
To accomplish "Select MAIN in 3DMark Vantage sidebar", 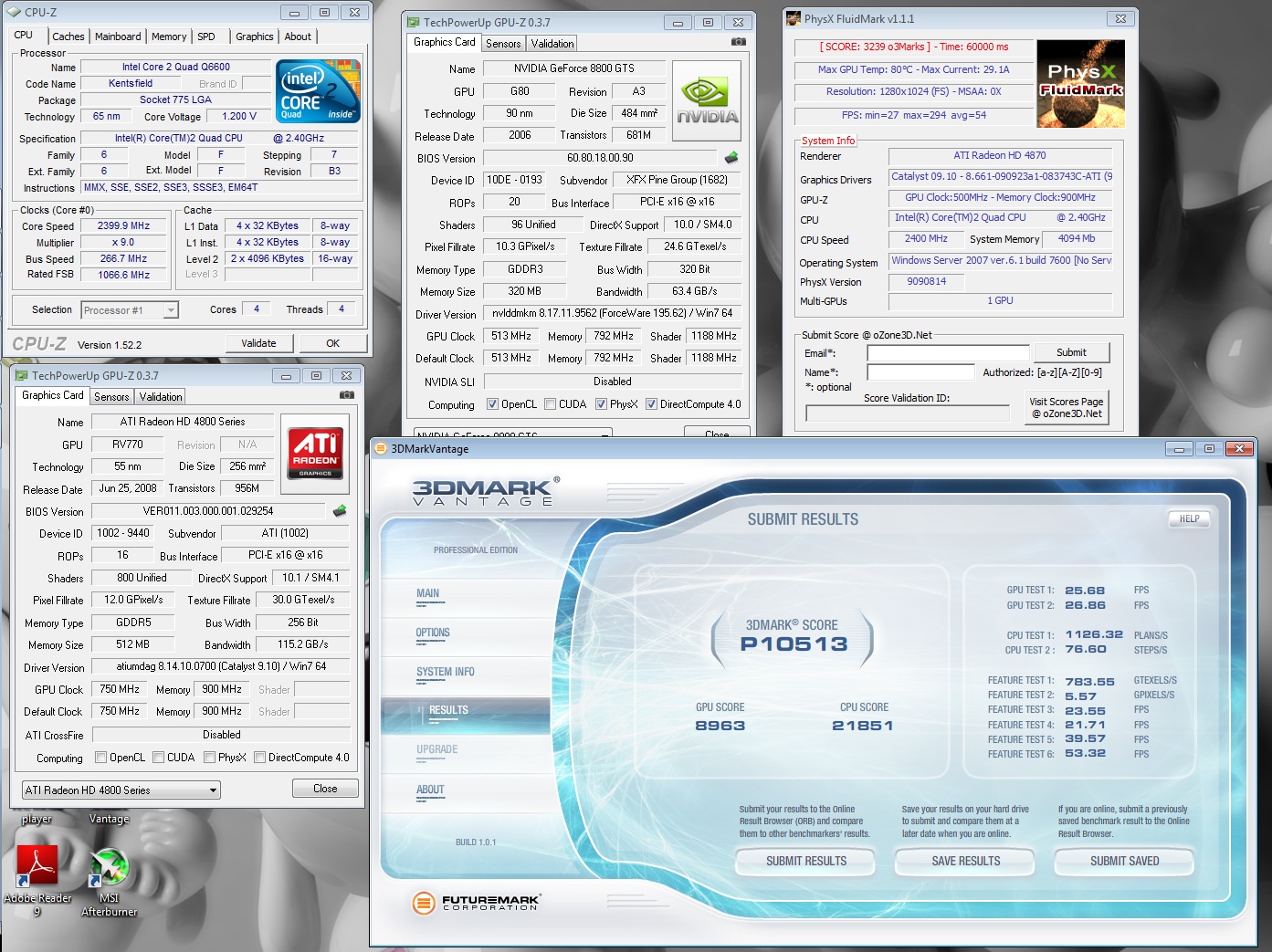I will click(x=427, y=593).
